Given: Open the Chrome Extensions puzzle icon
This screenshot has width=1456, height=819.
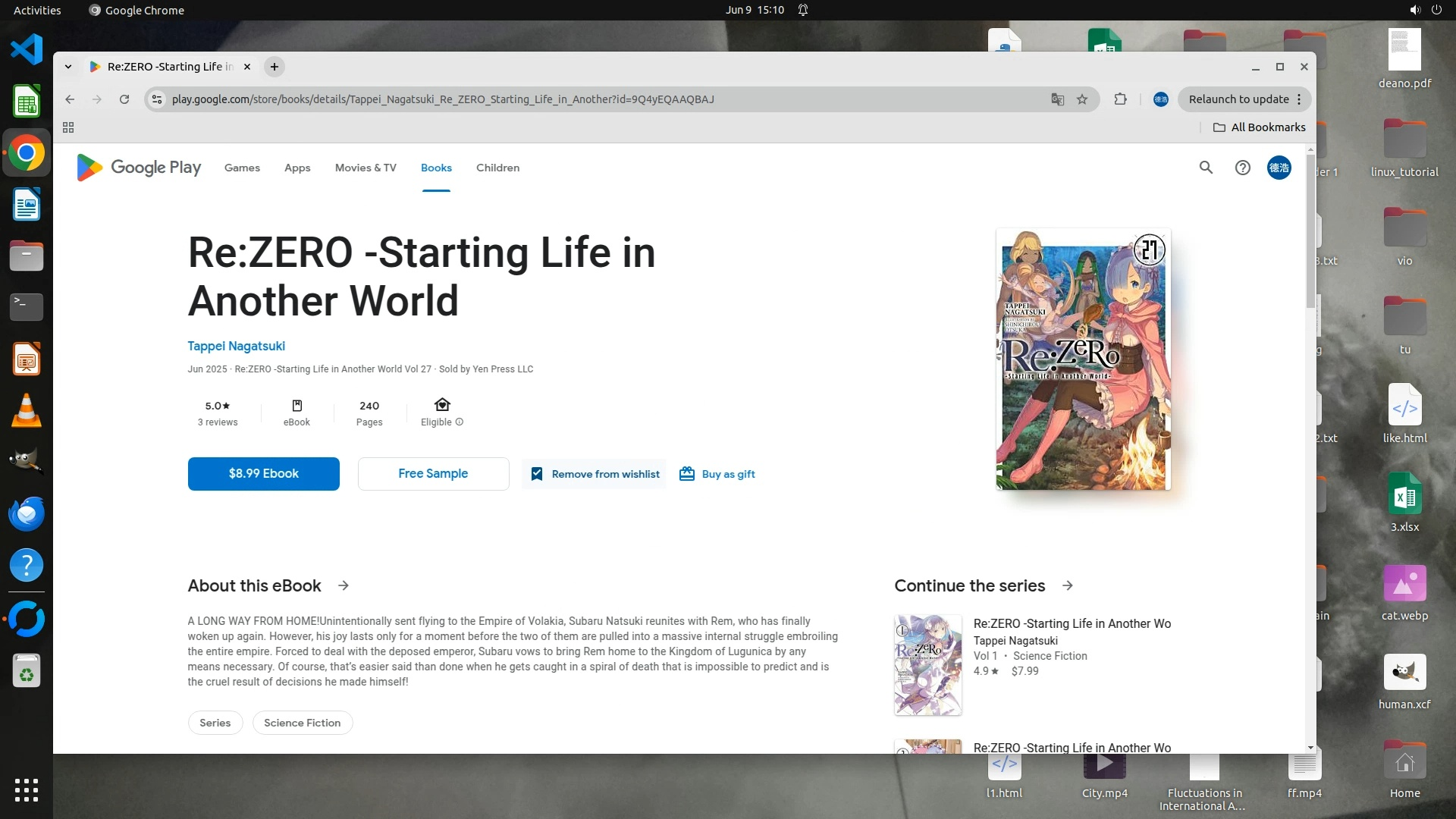Looking at the screenshot, I should (x=1120, y=99).
